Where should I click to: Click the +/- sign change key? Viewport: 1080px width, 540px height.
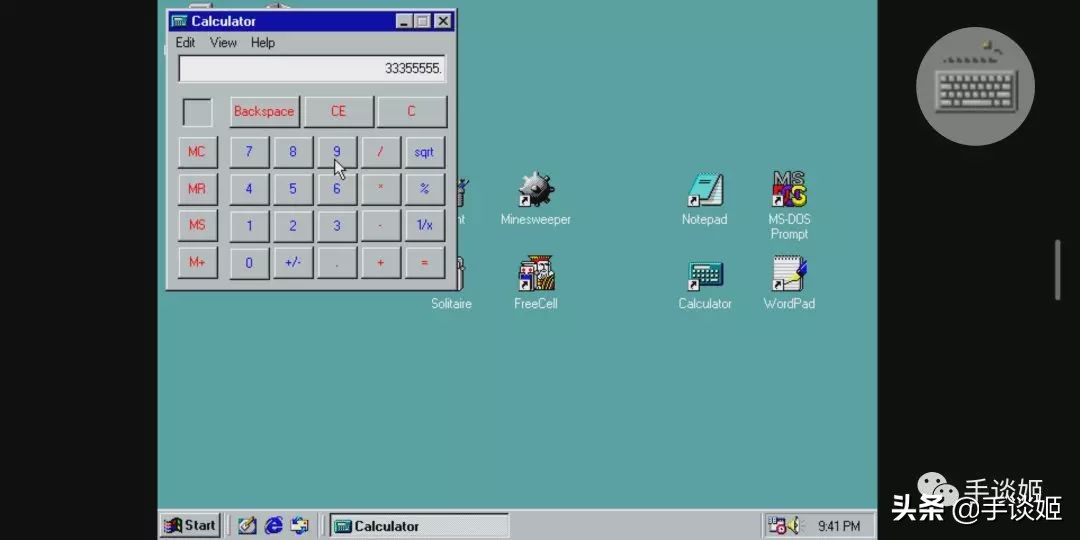(293, 262)
